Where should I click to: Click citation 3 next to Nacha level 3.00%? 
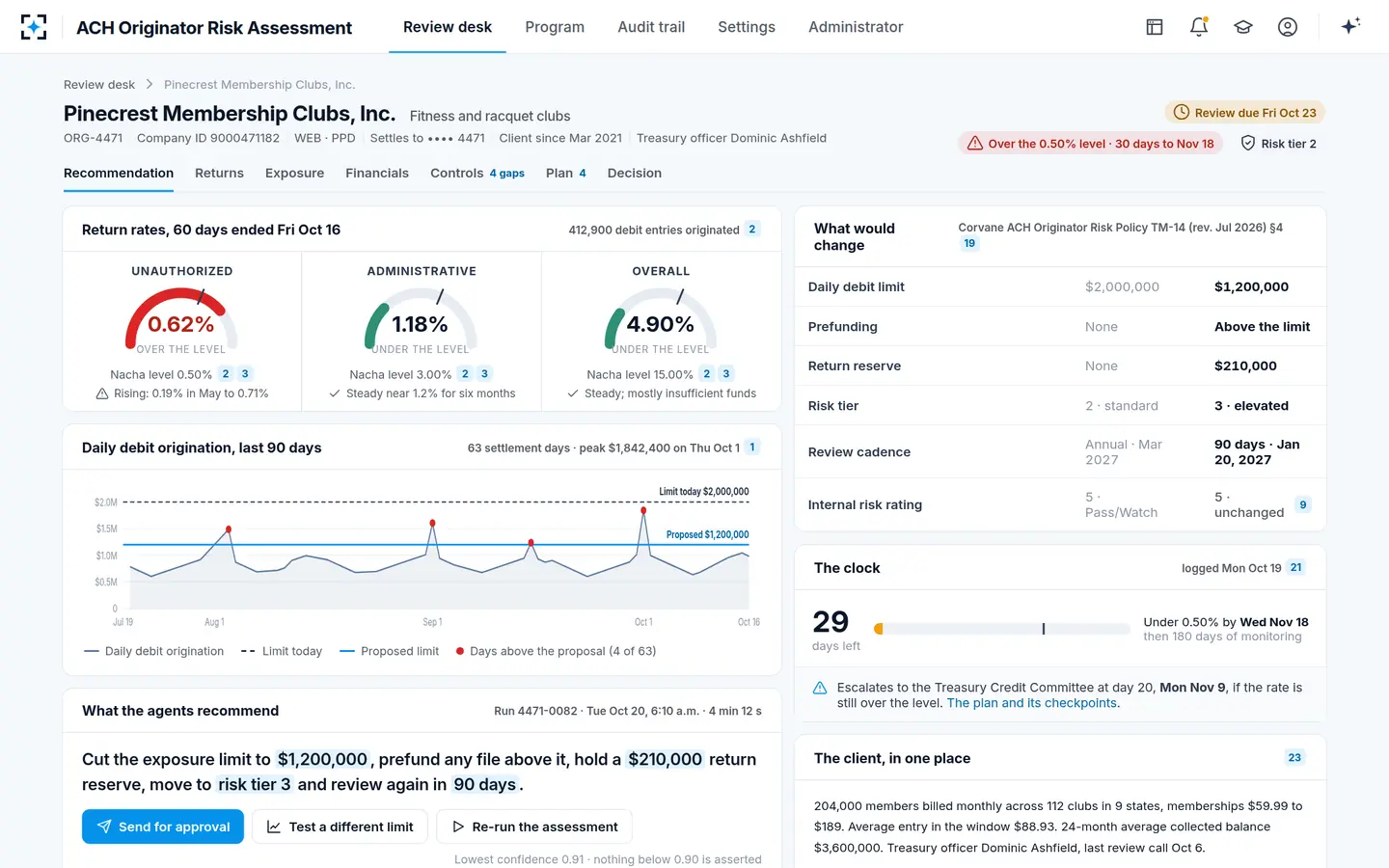[x=484, y=374]
